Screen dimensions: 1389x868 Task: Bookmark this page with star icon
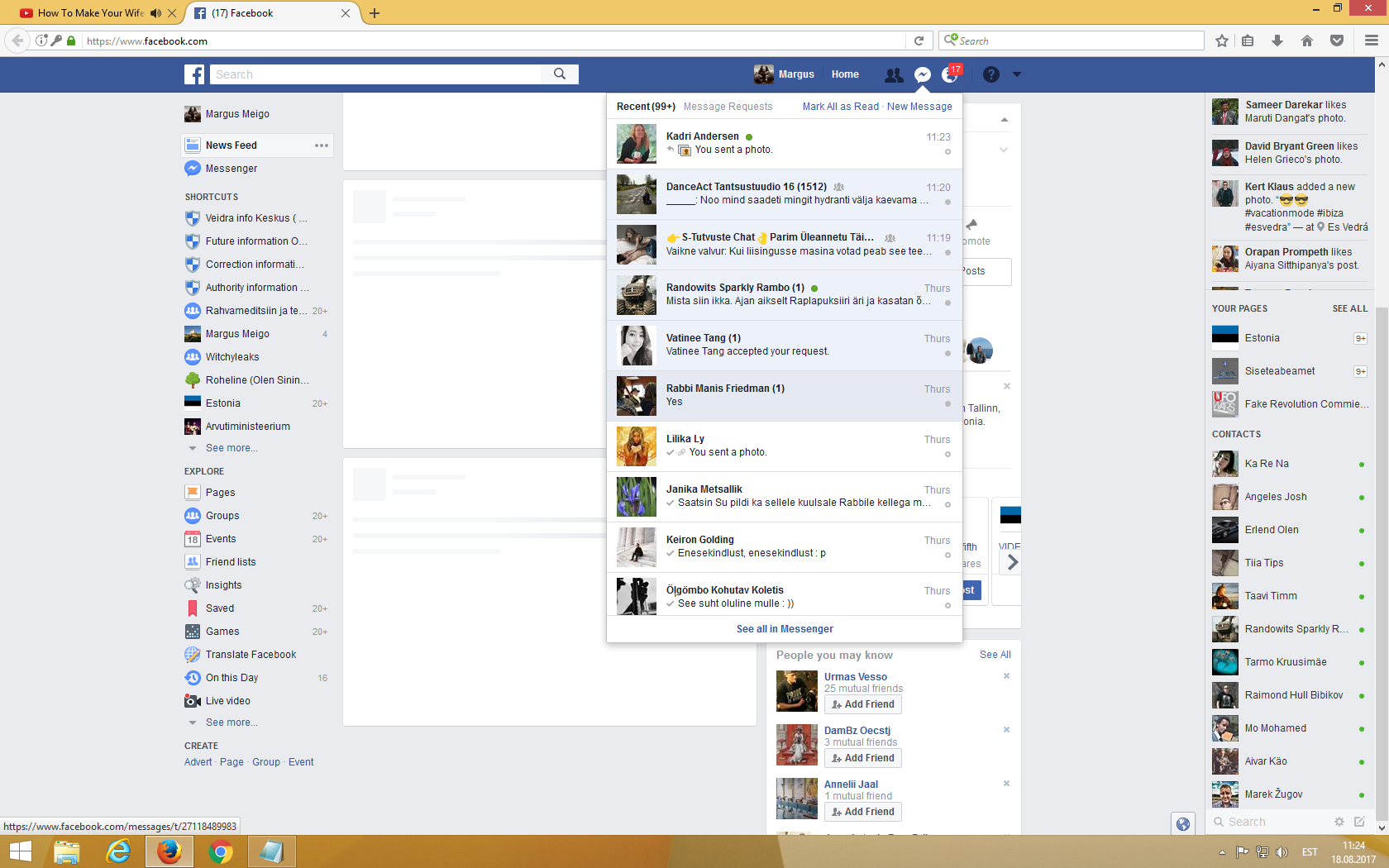(1222, 41)
